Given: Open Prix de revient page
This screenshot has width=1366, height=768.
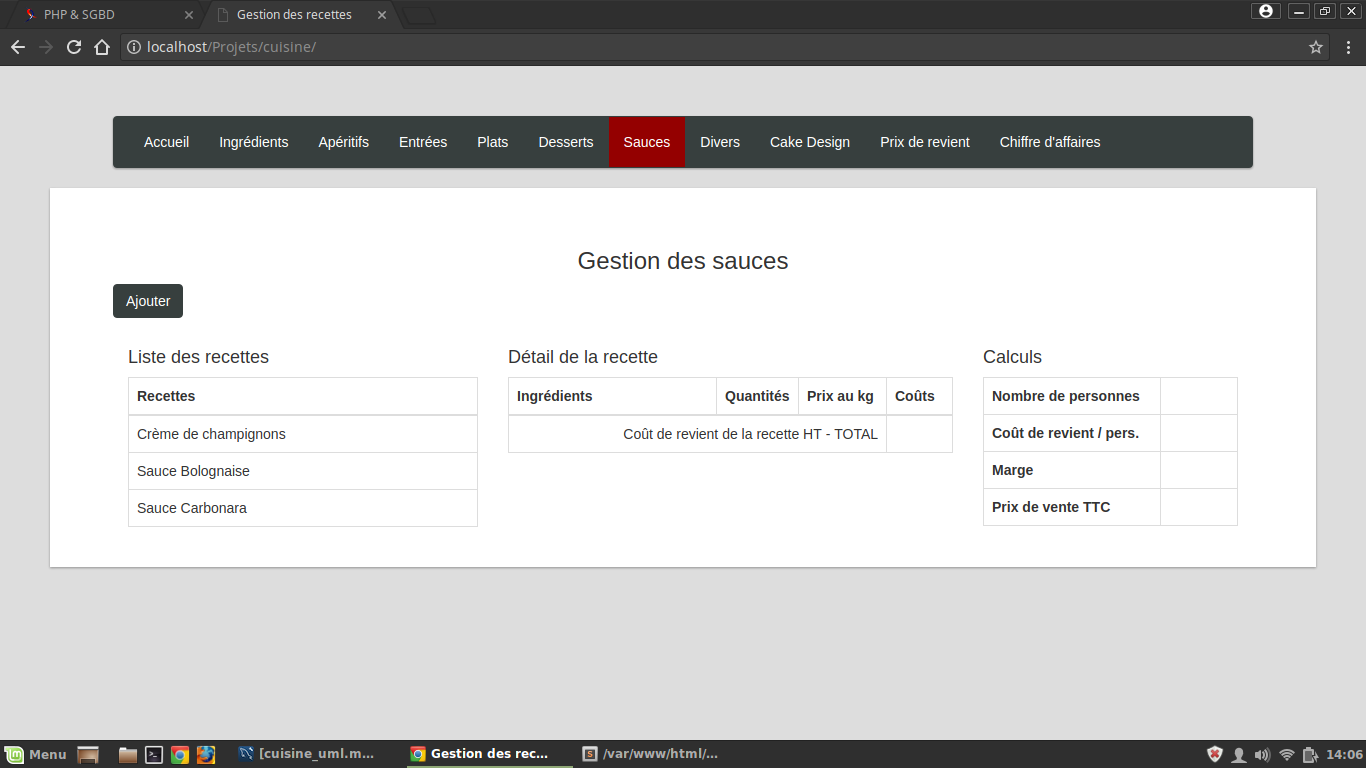Looking at the screenshot, I should [x=925, y=142].
